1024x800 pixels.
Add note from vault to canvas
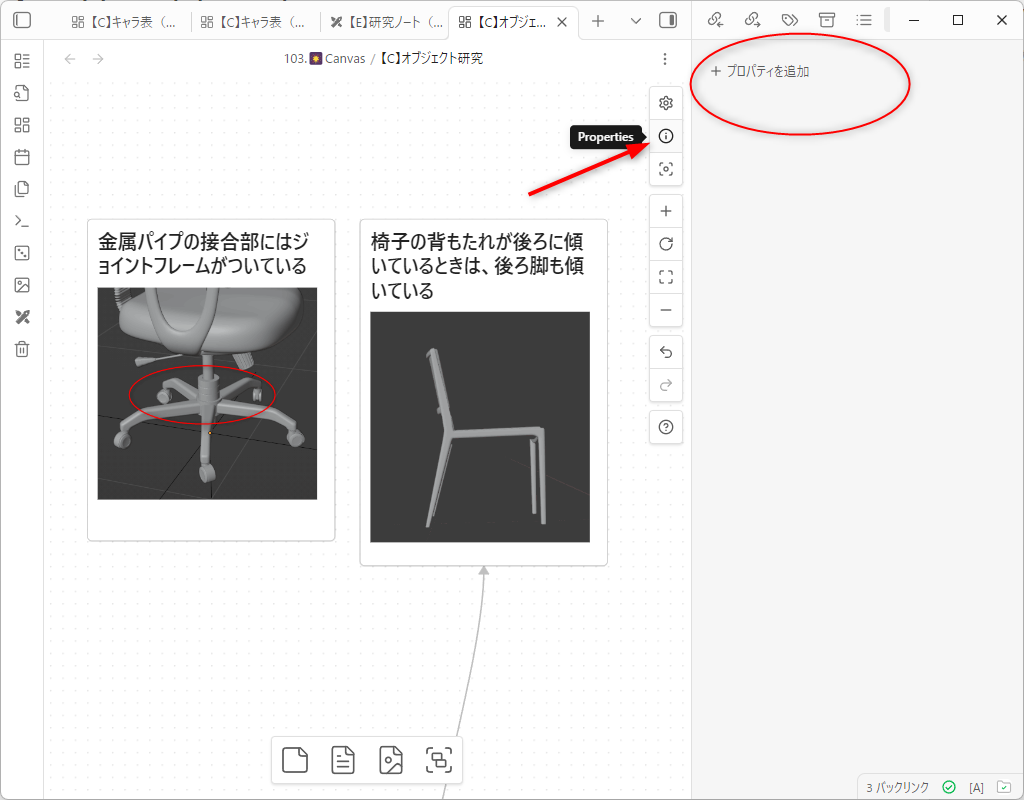343,761
